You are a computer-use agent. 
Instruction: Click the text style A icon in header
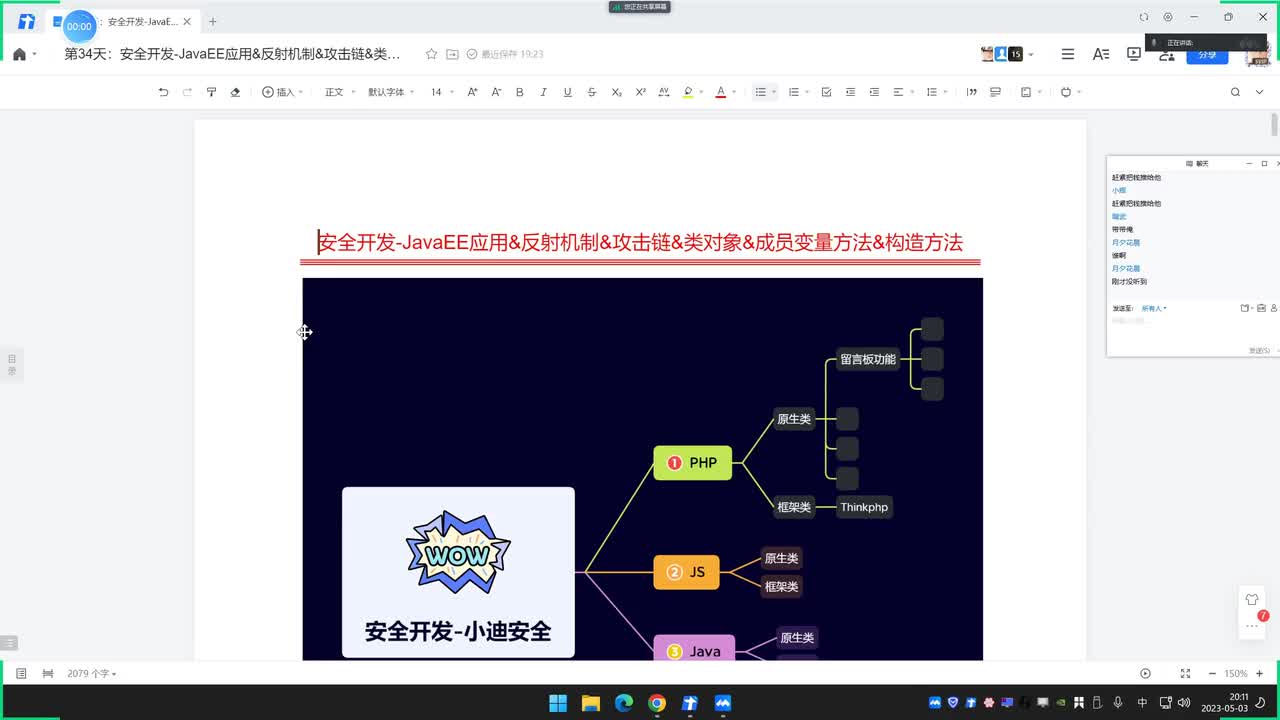pyautogui.click(x=1101, y=54)
